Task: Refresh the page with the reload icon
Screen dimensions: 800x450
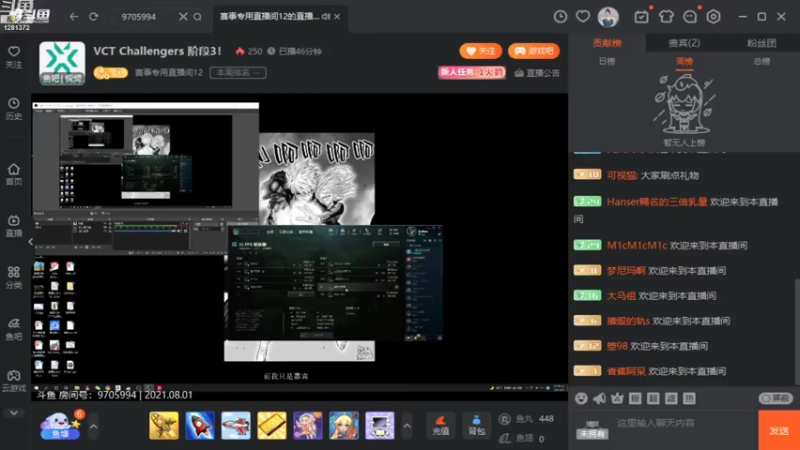Action: click(93, 17)
